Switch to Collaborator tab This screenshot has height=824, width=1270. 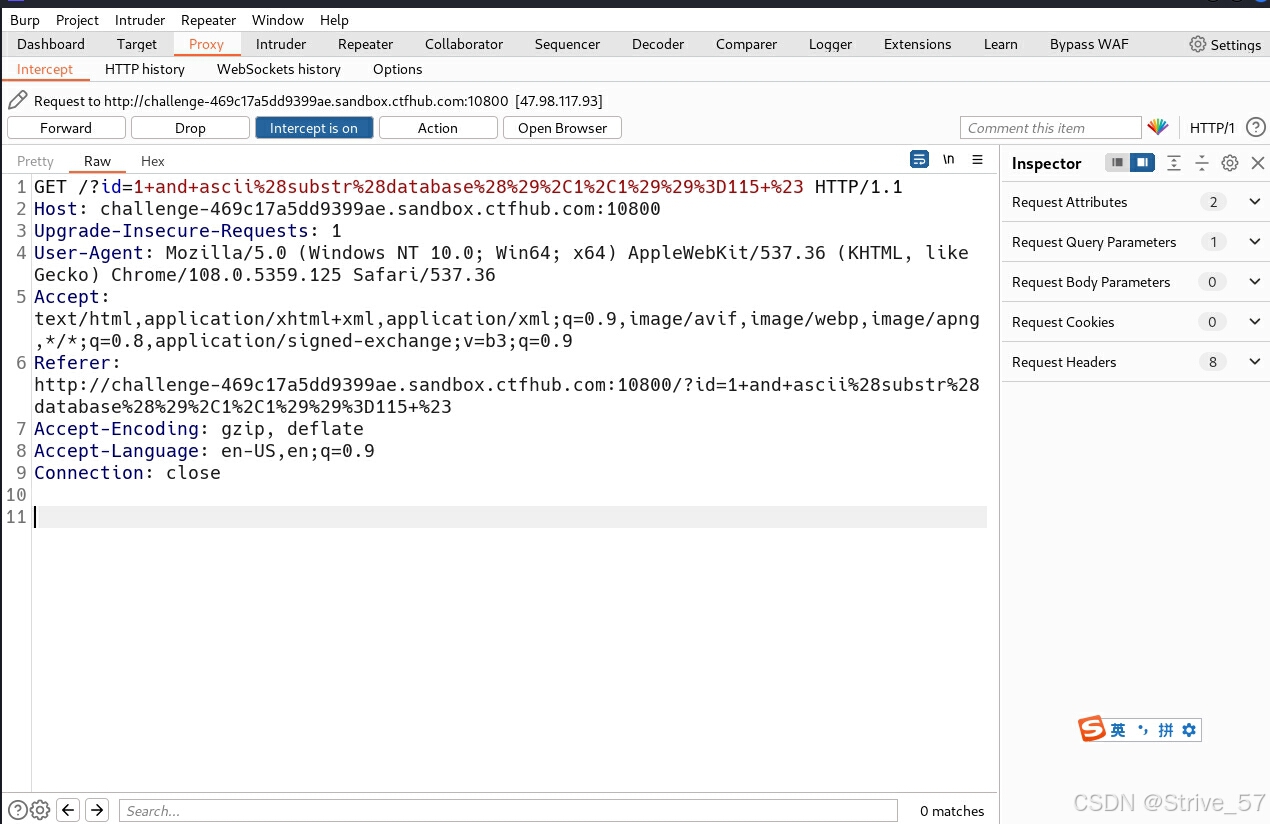pos(464,44)
